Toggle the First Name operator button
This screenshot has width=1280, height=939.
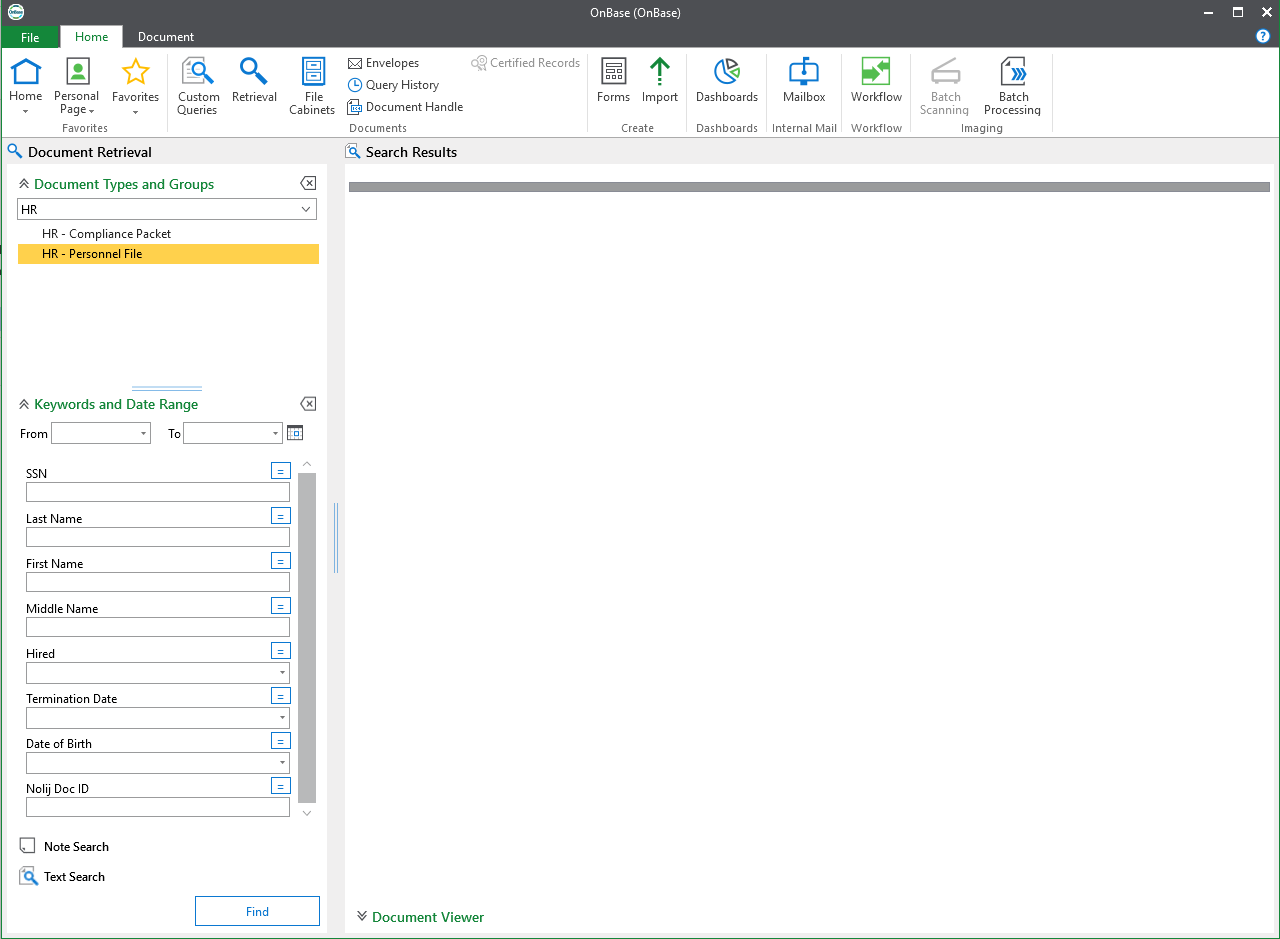[281, 560]
